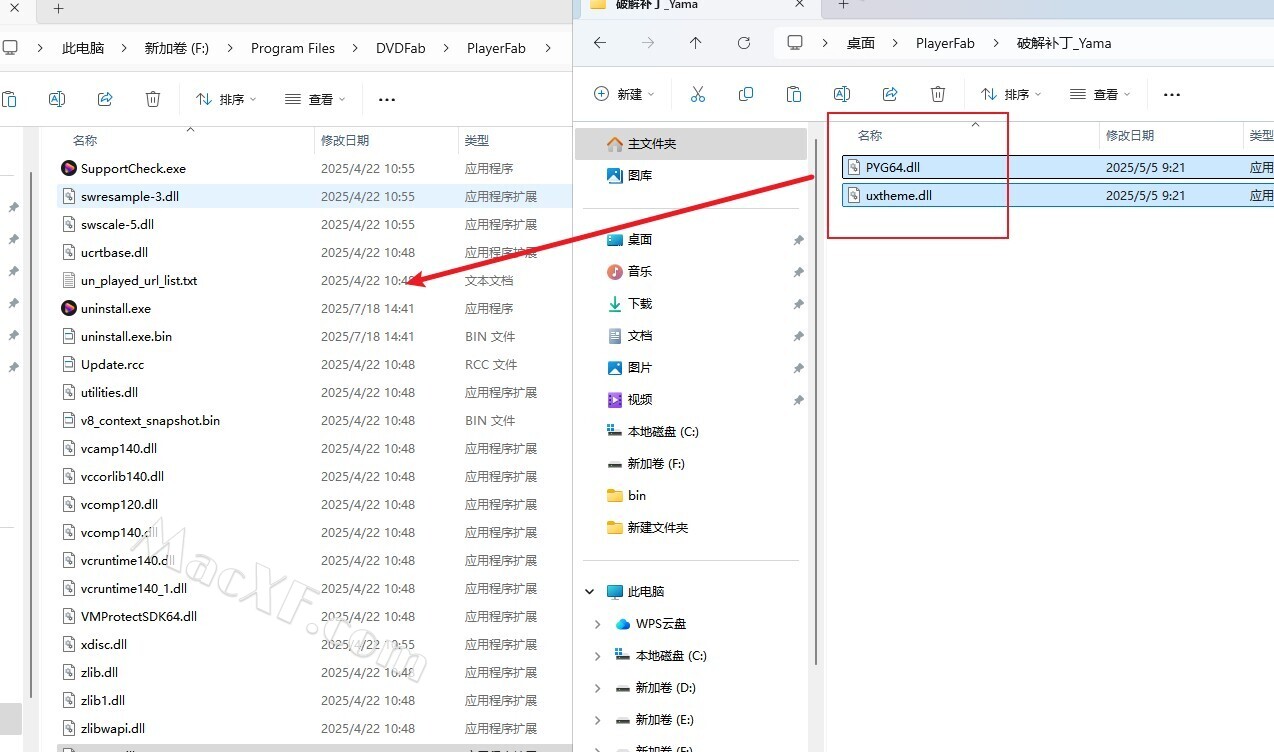Click 此电脑 breadcrumb in left address bar

tap(83, 48)
